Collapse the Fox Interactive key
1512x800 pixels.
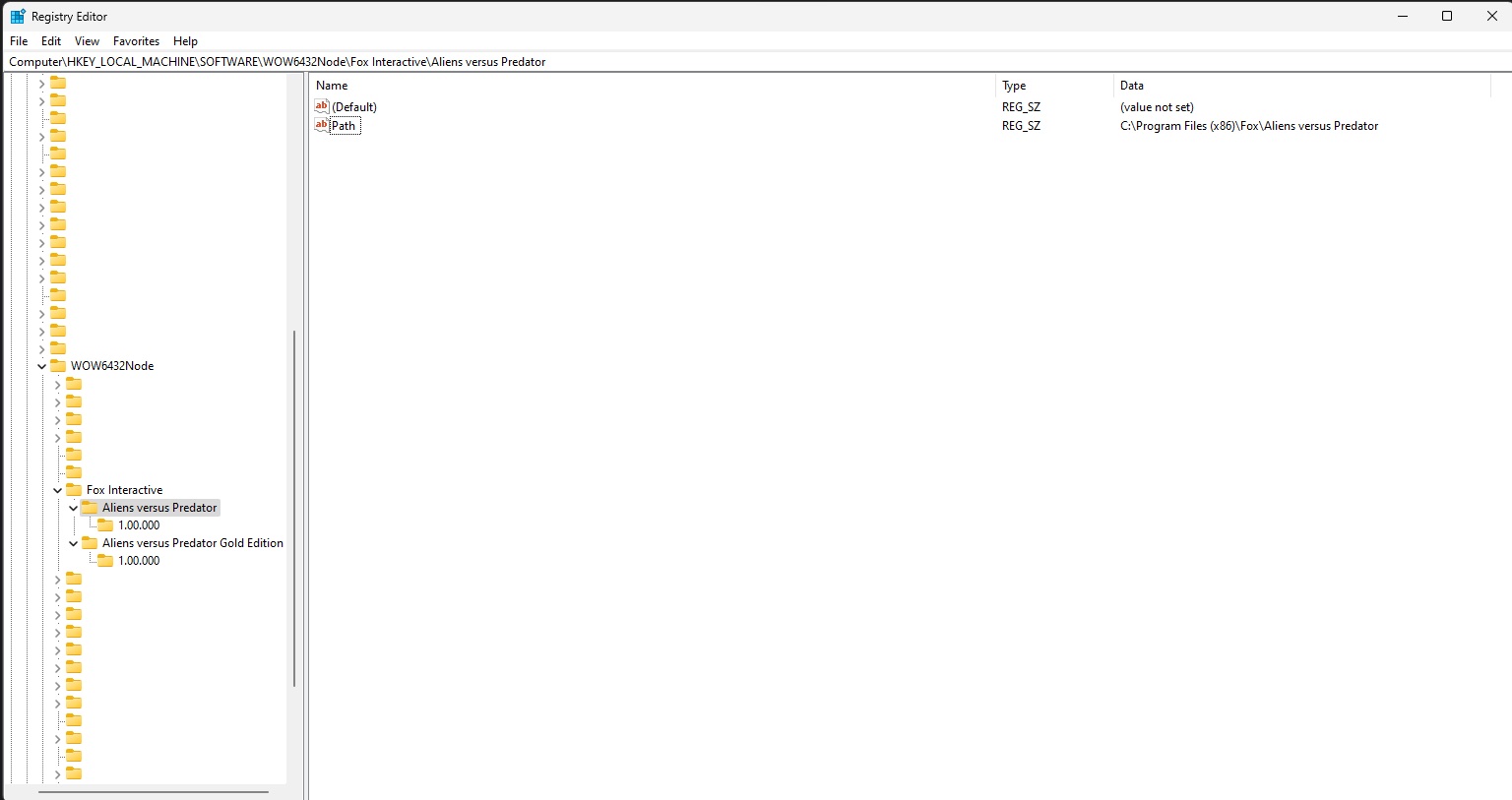point(58,490)
